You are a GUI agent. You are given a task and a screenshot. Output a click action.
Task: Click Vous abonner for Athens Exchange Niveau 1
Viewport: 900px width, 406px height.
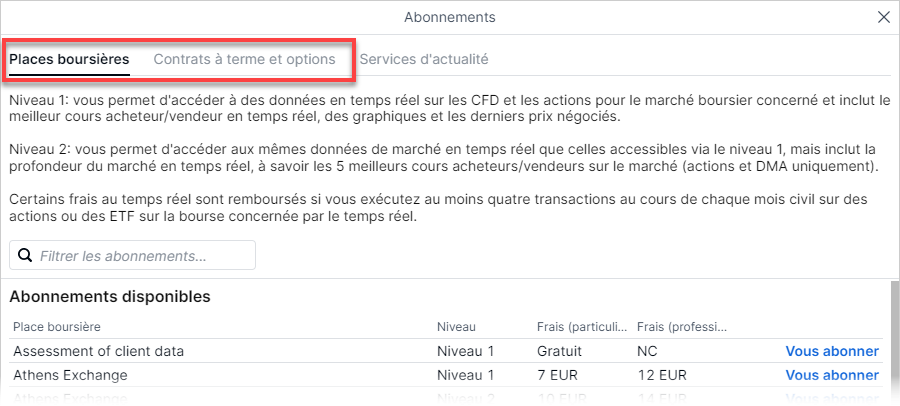[x=832, y=375]
